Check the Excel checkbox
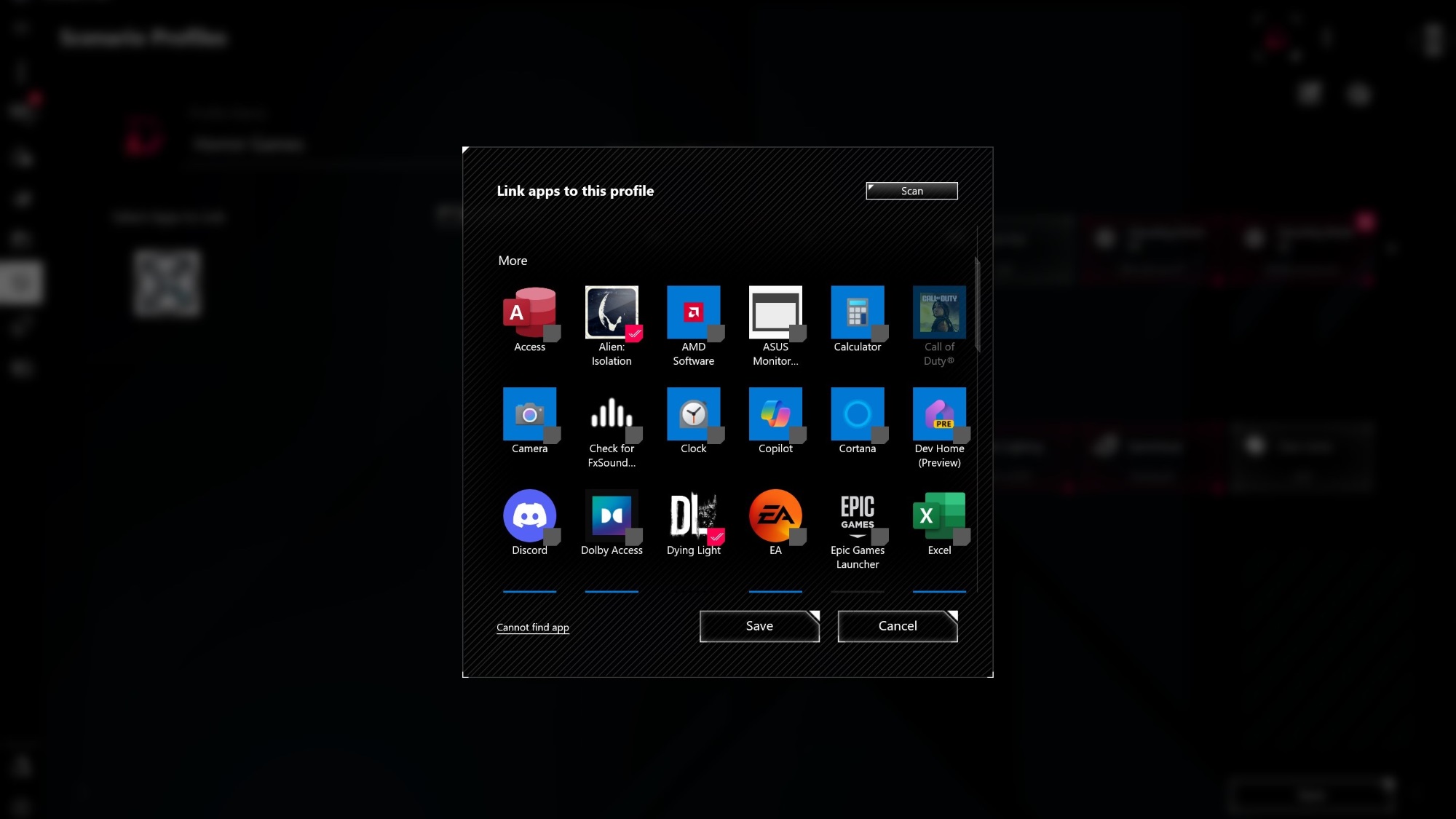This screenshot has height=819, width=1456. click(962, 537)
